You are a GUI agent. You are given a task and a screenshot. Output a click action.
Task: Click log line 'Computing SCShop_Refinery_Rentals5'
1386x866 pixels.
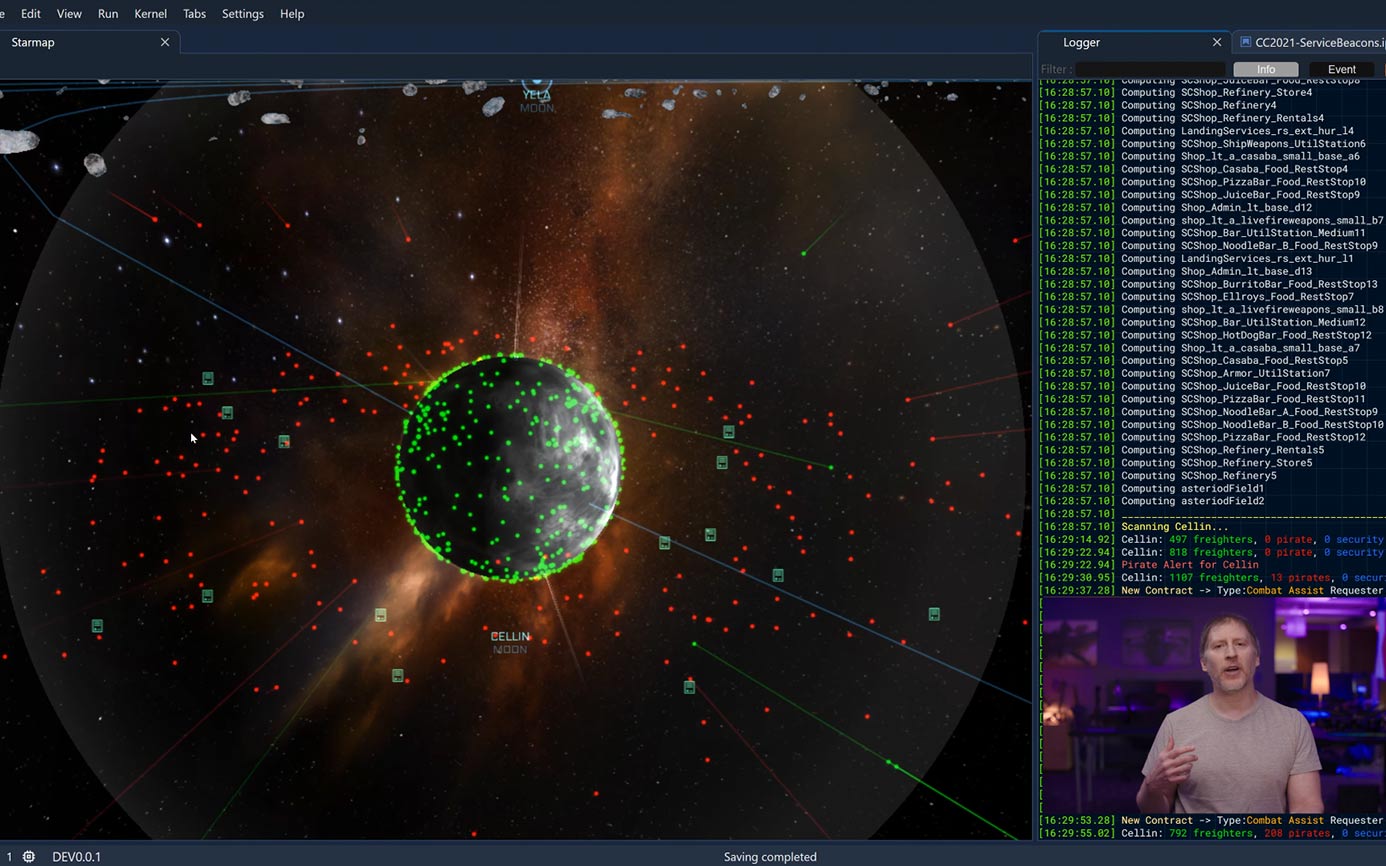click(x=1223, y=450)
